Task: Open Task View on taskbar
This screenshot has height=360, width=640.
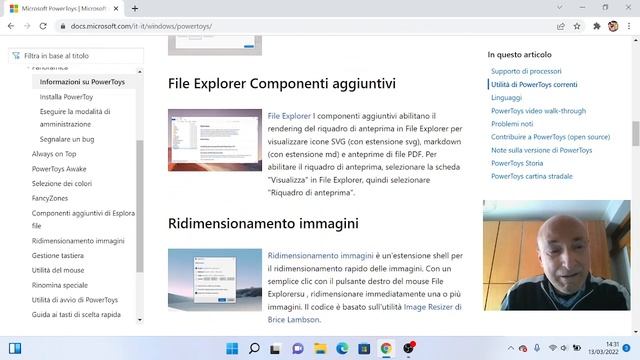Action: [x=275, y=348]
